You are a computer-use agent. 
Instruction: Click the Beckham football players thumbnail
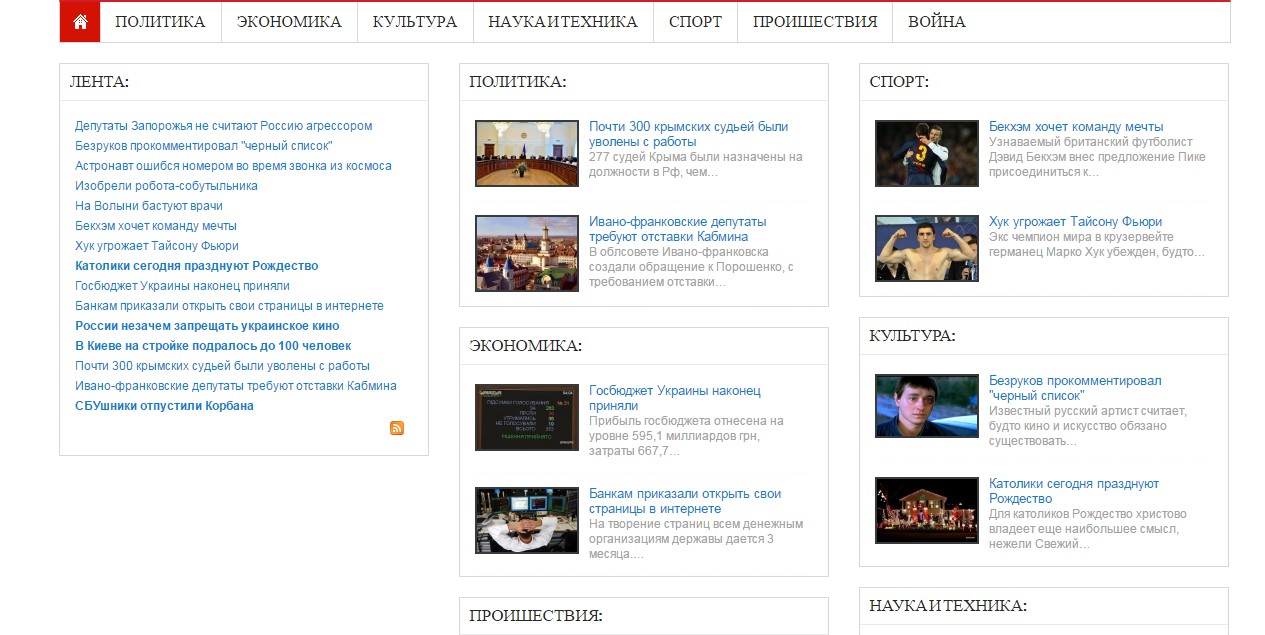tap(927, 154)
